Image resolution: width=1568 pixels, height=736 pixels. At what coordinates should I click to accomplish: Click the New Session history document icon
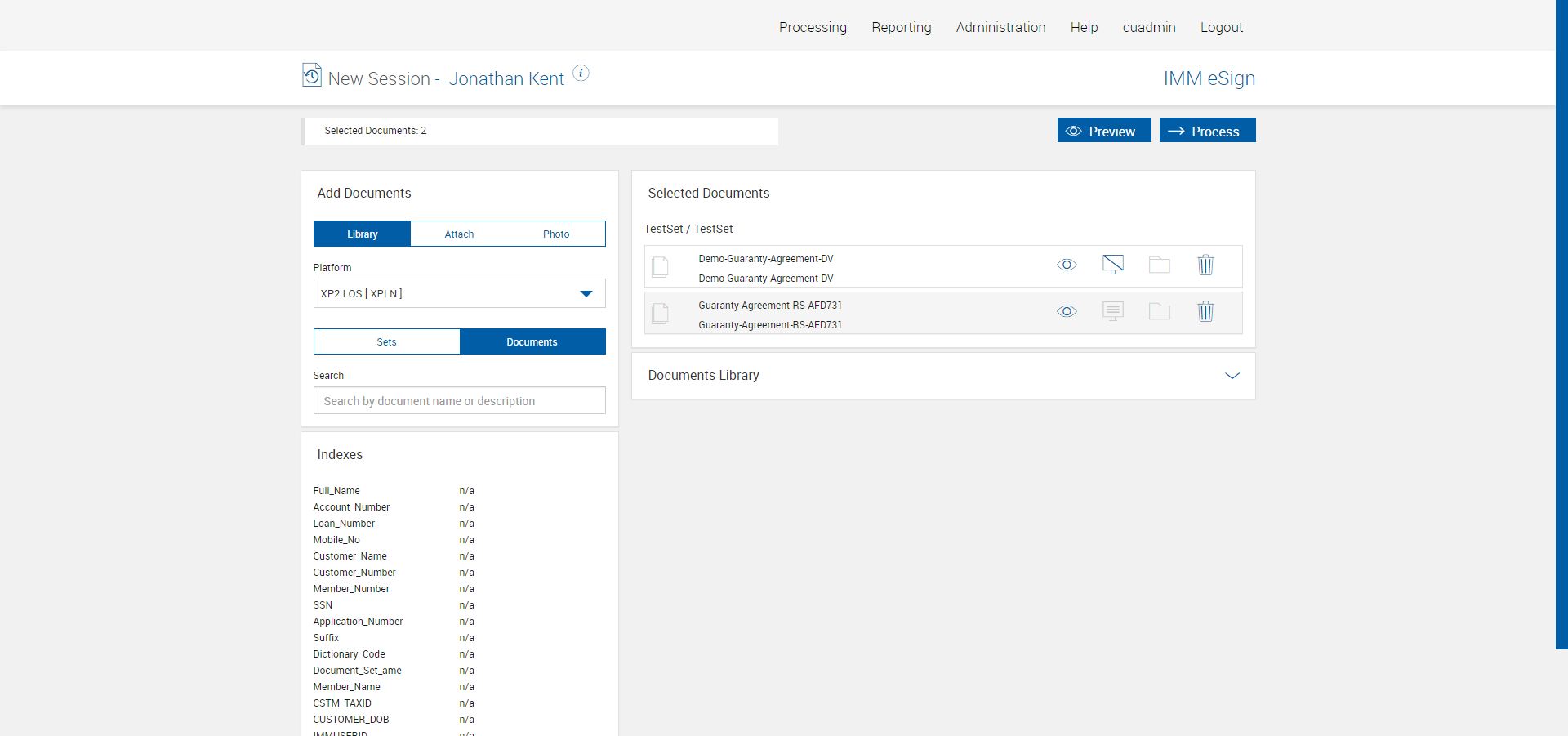pos(312,75)
